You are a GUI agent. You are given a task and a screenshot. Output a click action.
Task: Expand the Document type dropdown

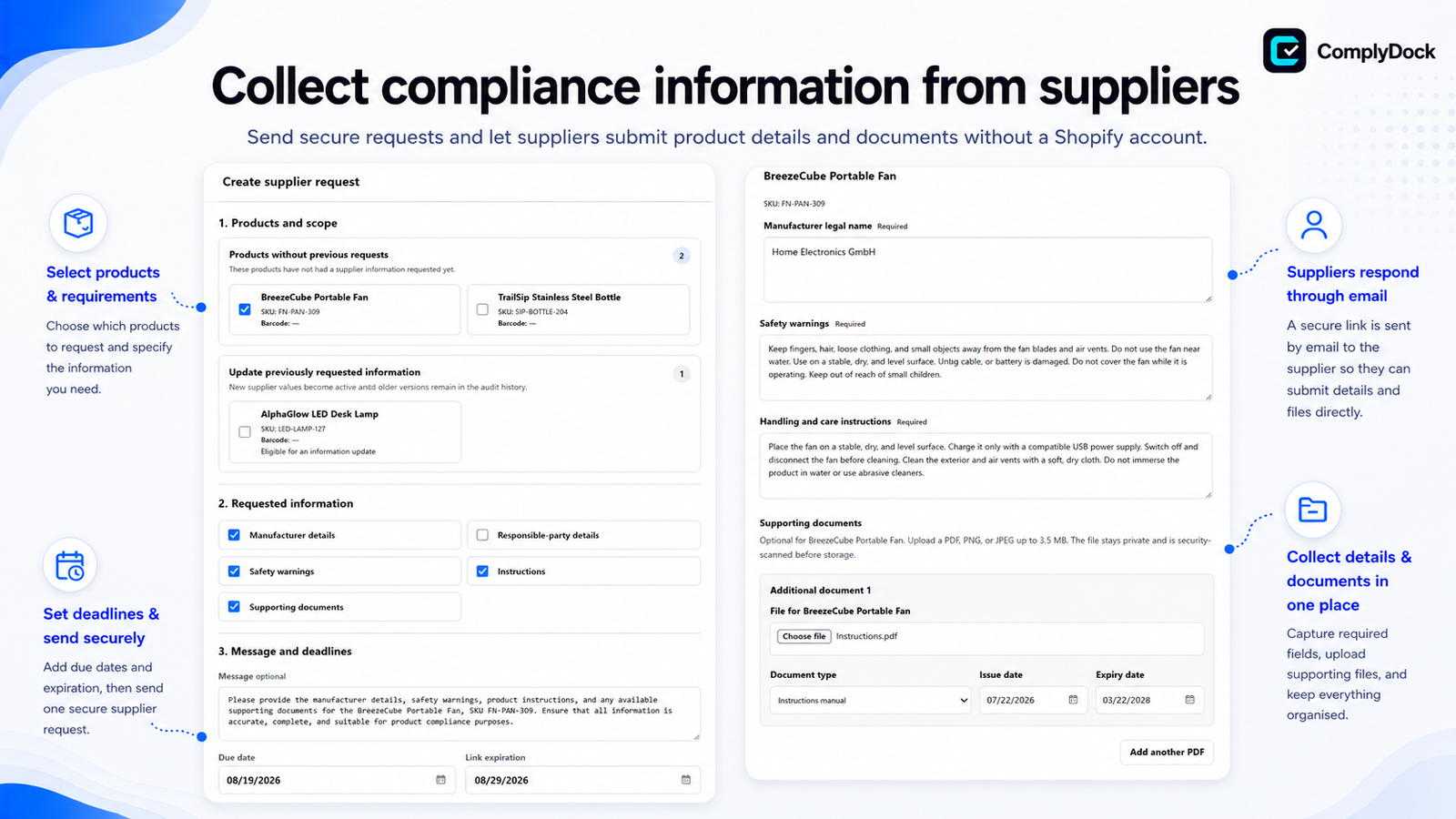tap(871, 700)
